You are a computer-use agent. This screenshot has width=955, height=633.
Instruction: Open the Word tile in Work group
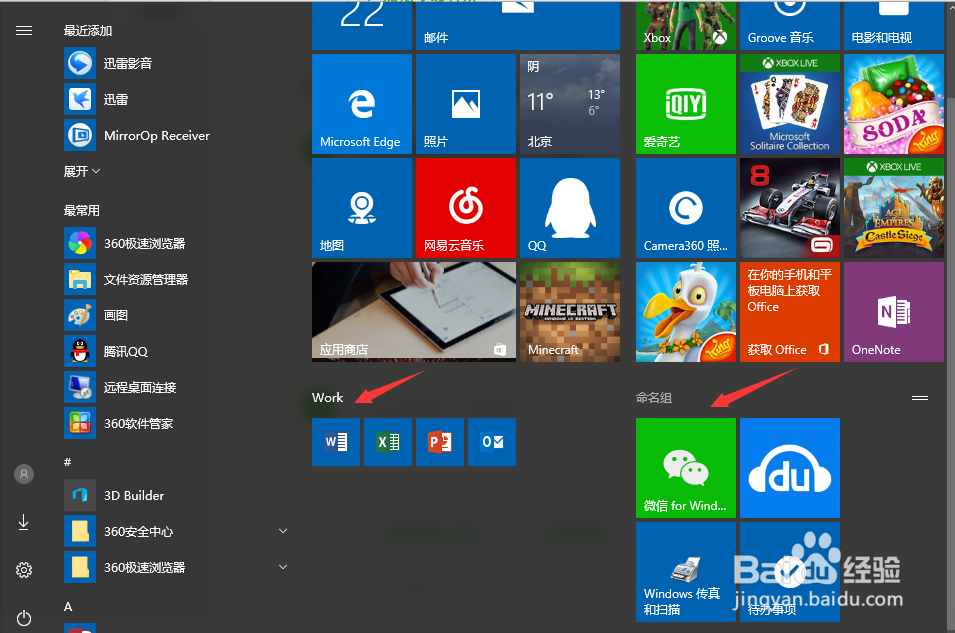[x=336, y=442]
